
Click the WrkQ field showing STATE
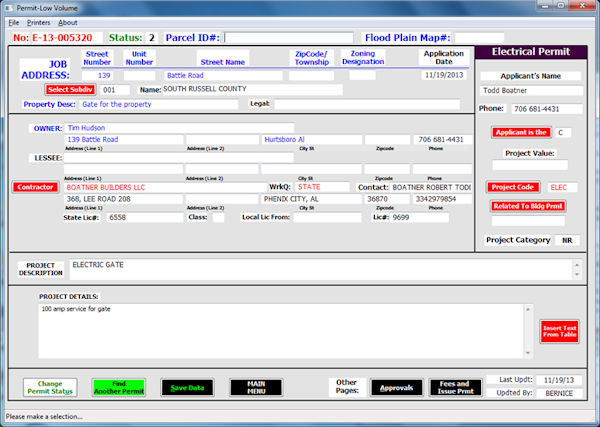(322, 187)
